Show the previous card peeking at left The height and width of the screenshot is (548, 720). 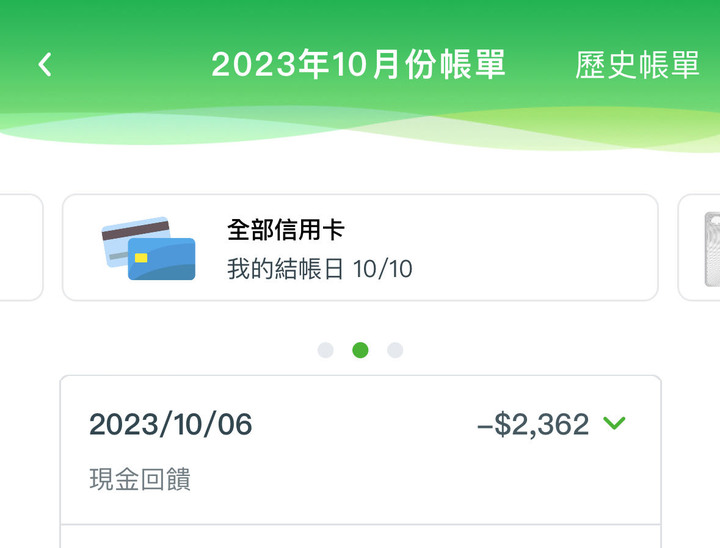click(21, 248)
